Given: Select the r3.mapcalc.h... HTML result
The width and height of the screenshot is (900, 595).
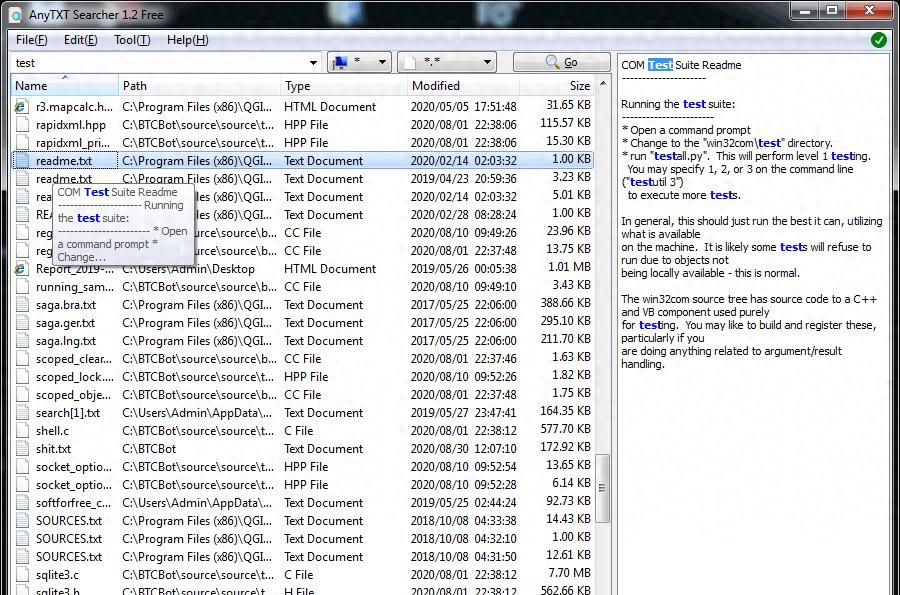Looking at the screenshot, I should [x=303, y=107].
